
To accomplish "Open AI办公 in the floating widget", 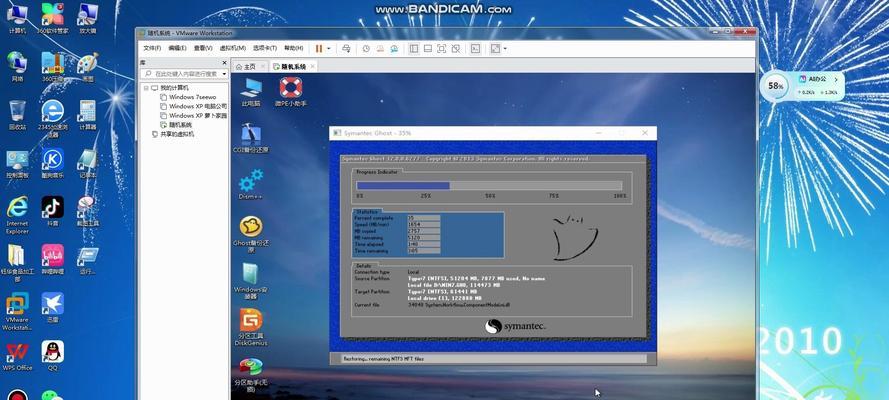I will [817, 79].
